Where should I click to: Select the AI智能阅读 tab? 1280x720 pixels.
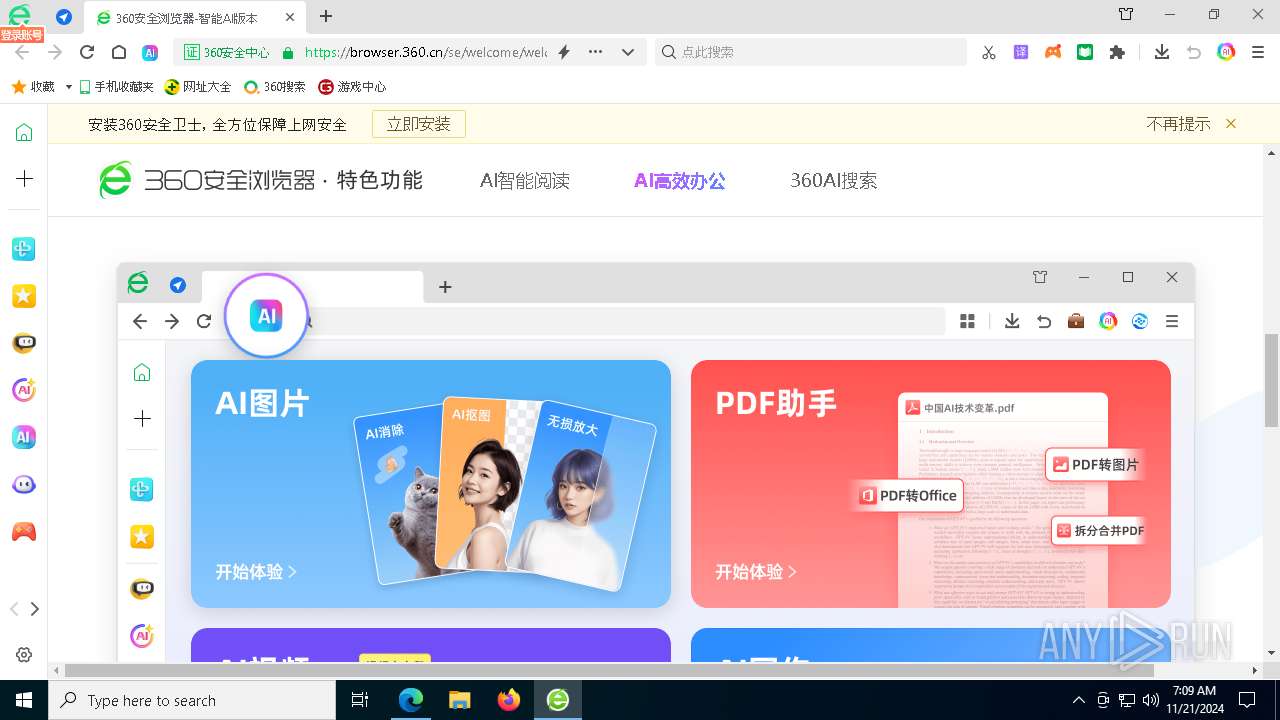point(525,181)
